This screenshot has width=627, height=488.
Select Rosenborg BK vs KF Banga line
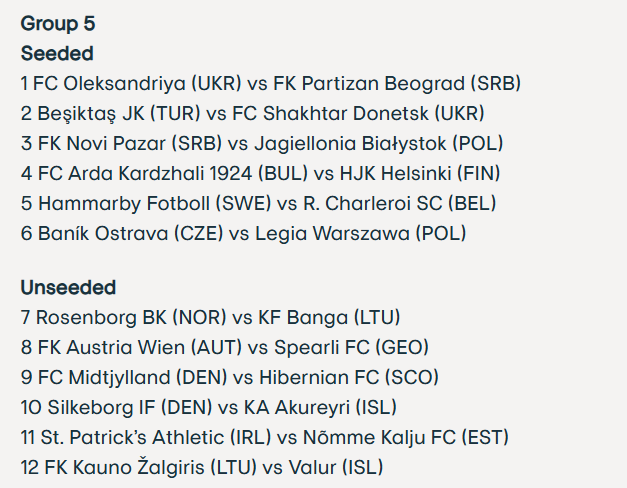(210, 318)
